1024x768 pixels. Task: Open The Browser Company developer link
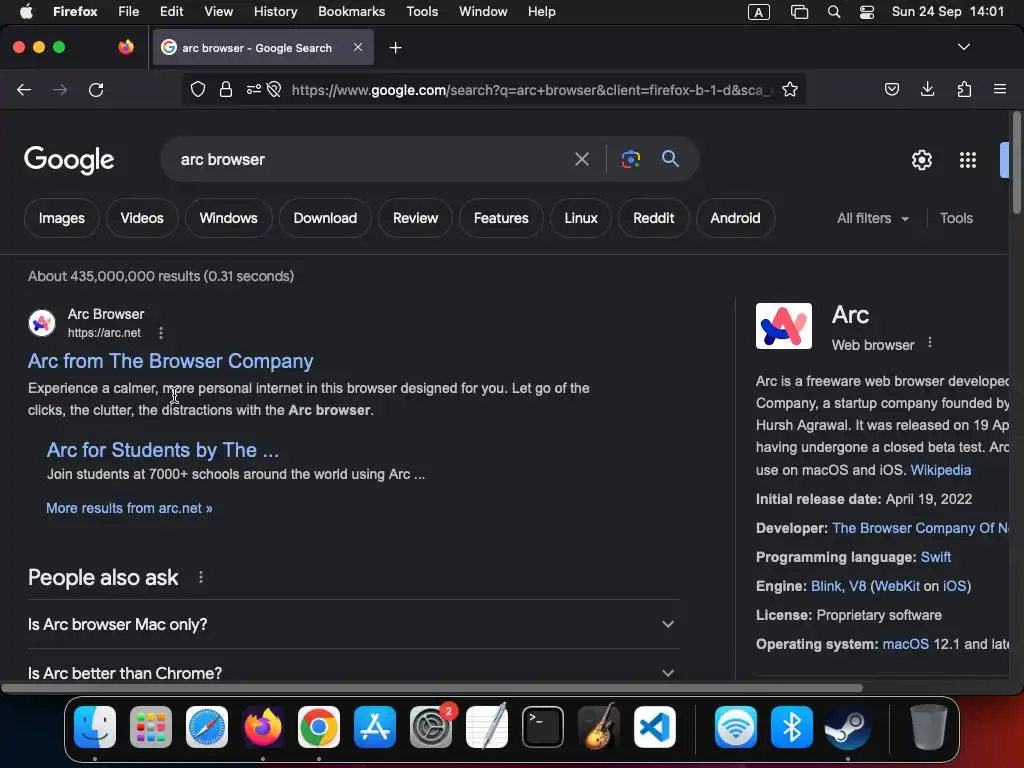pos(920,528)
